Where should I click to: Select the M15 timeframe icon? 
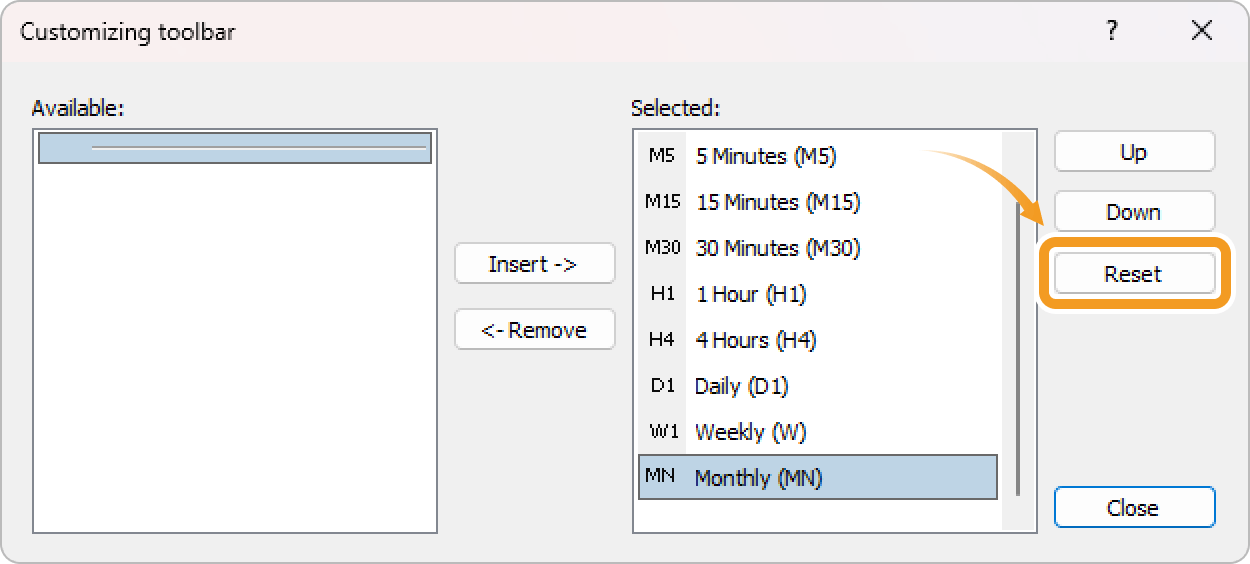point(662,202)
